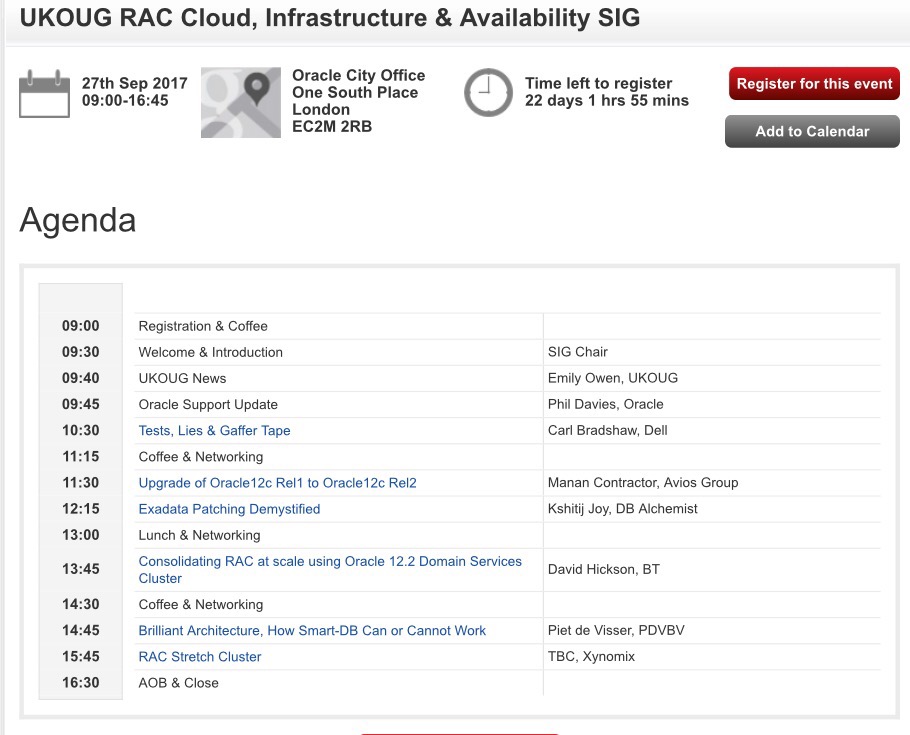This screenshot has width=910, height=735.
Task: Open the map location thumbnail
Action: pyautogui.click(x=240, y=102)
